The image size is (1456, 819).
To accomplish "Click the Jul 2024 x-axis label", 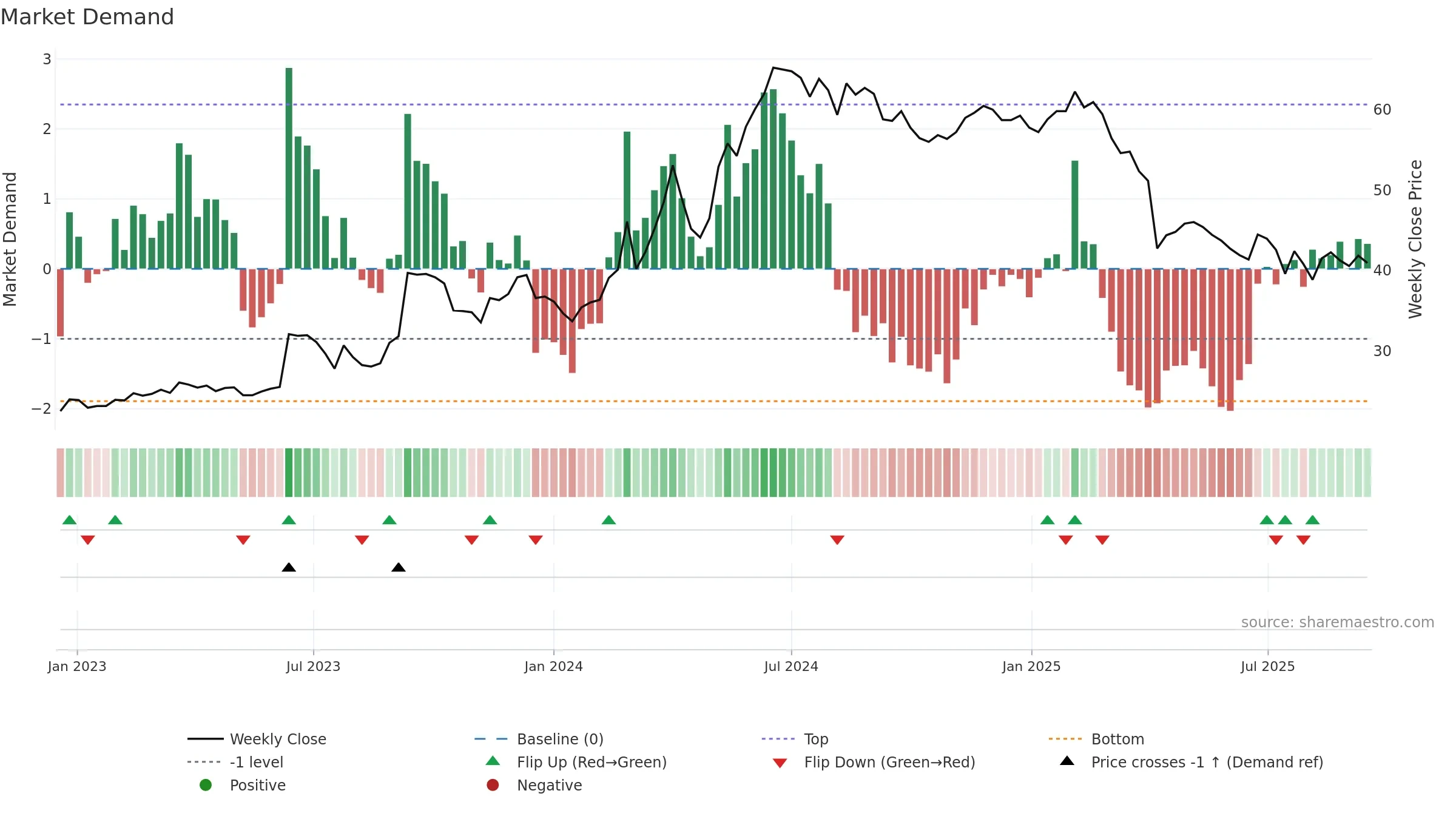I will click(x=791, y=667).
